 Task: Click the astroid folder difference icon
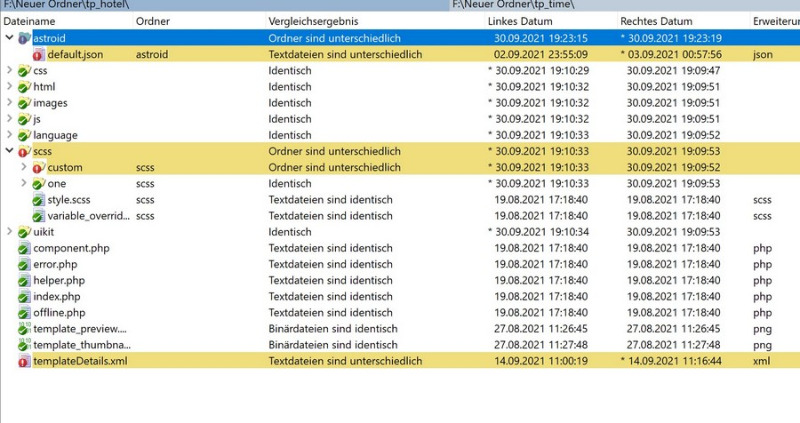pos(24,38)
